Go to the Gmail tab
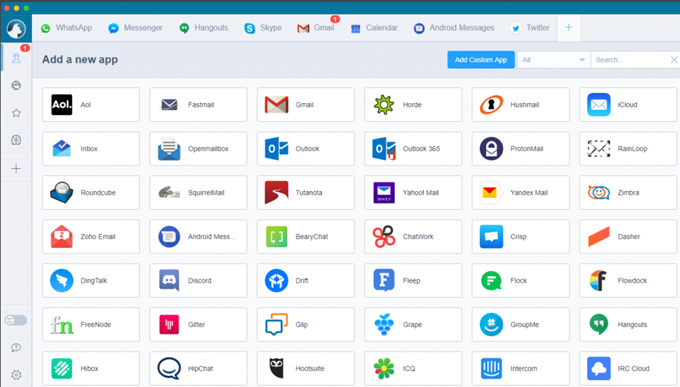Viewport: 680px width, 387px height. [x=316, y=28]
